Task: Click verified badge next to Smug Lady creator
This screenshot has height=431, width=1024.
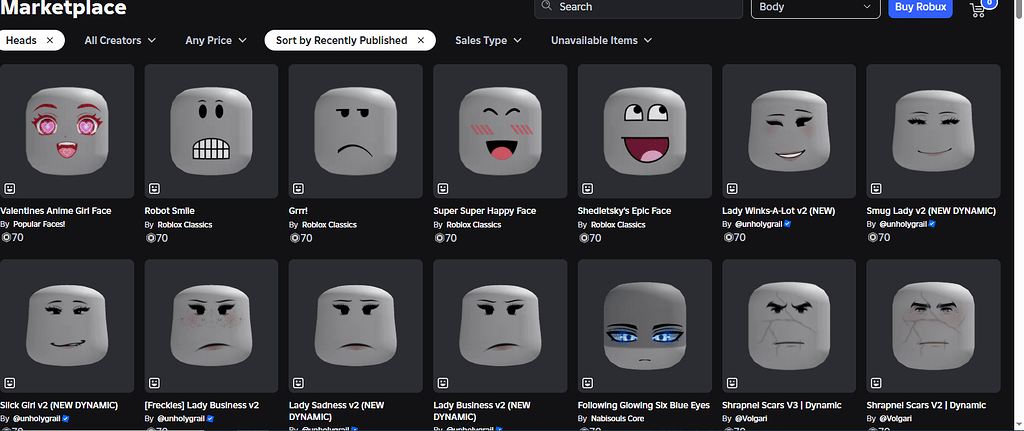Action: click(x=932, y=224)
